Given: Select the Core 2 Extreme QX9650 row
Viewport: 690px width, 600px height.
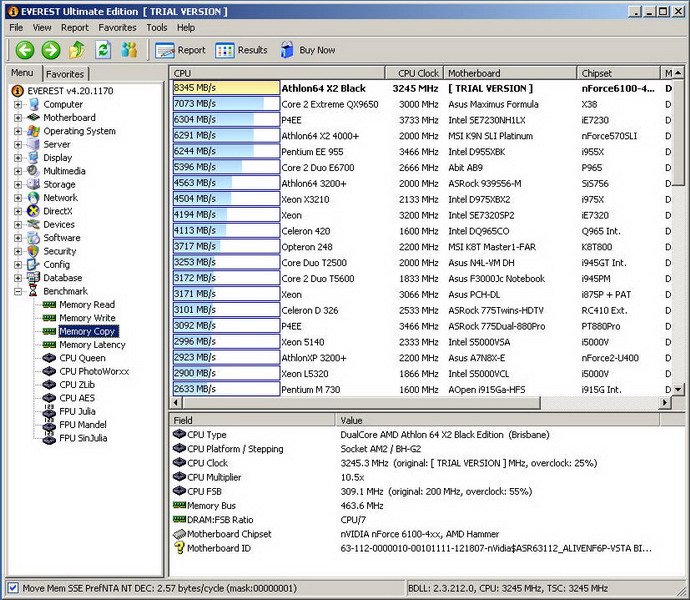Looking at the screenshot, I should coord(422,104).
